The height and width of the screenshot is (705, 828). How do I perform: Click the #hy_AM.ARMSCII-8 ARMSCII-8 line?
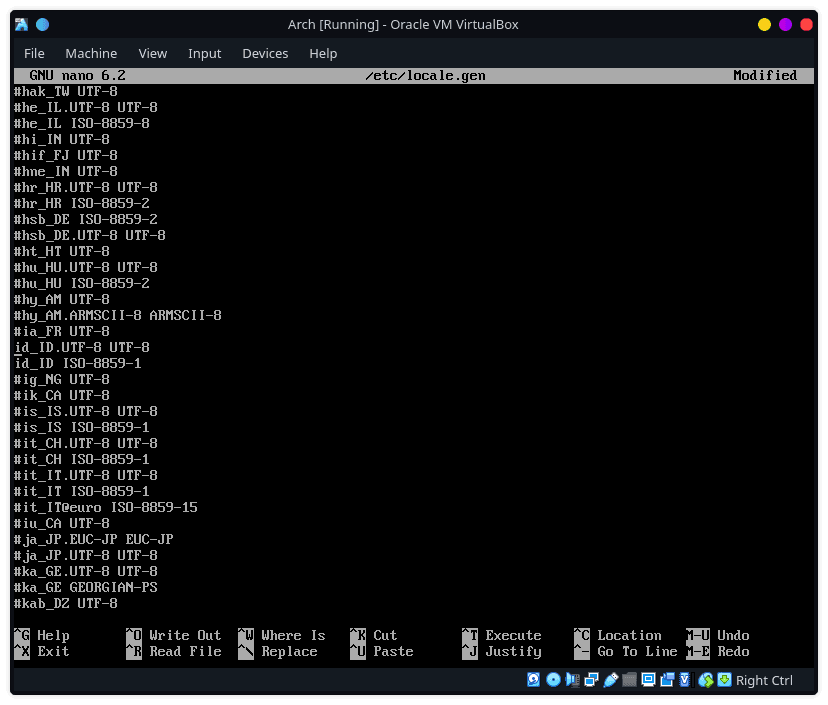click(118, 315)
